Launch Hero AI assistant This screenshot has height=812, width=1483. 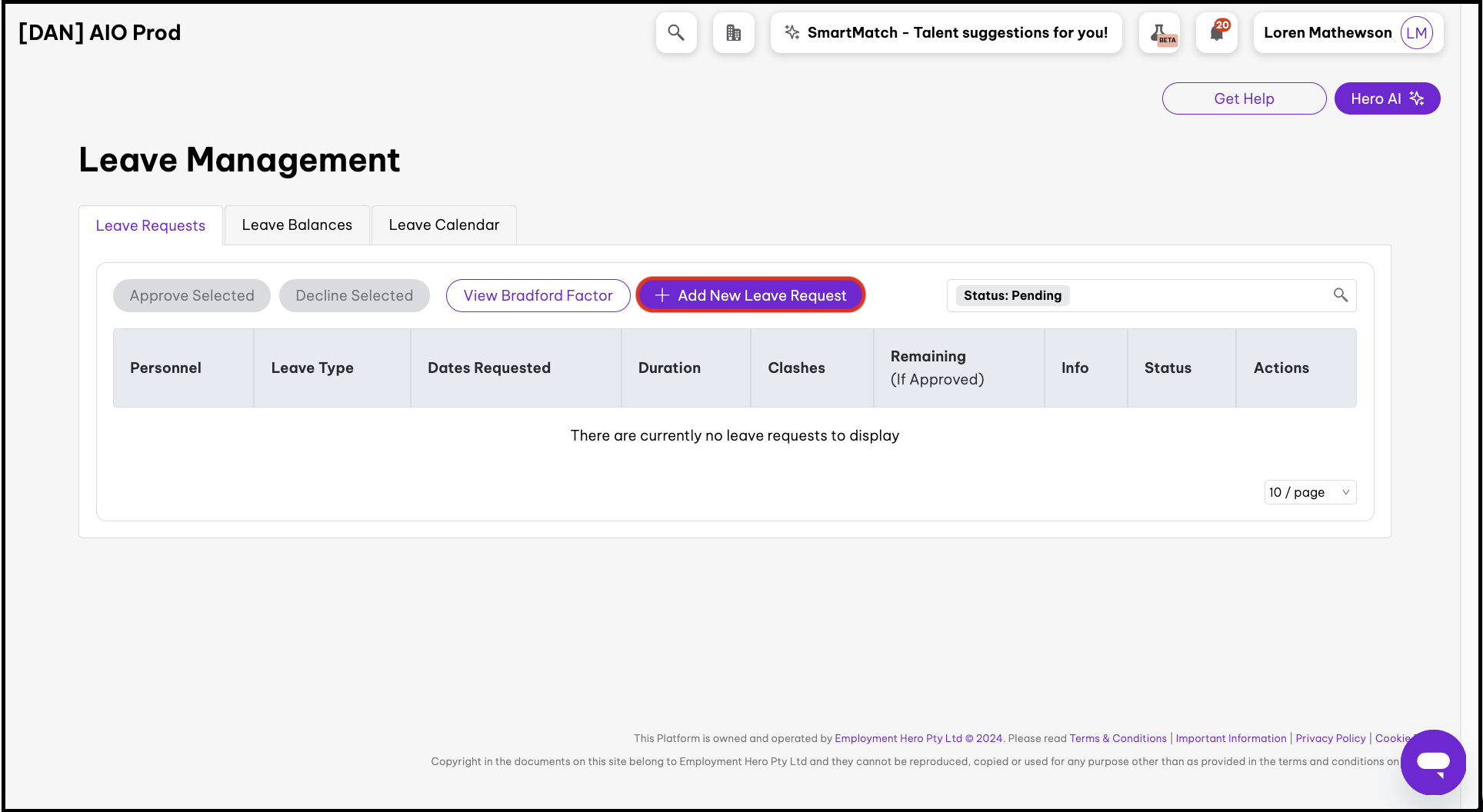point(1387,98)
